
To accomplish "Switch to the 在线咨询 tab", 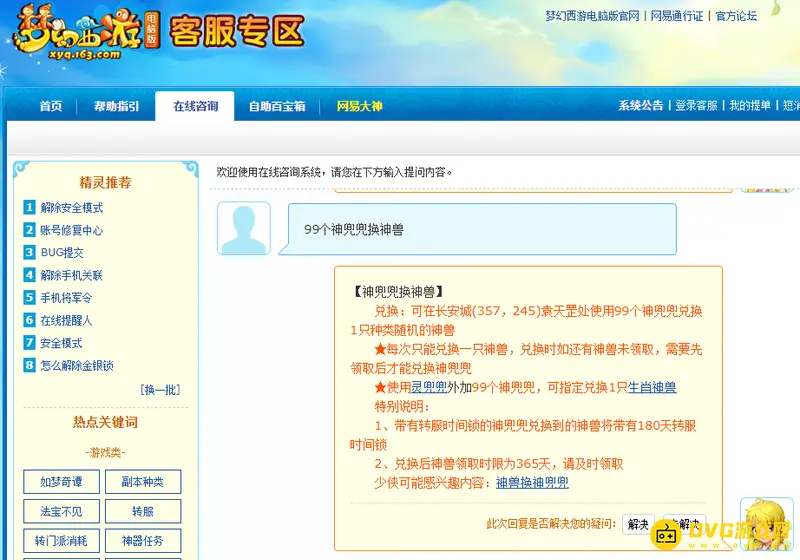I will [x=195, y=106].
